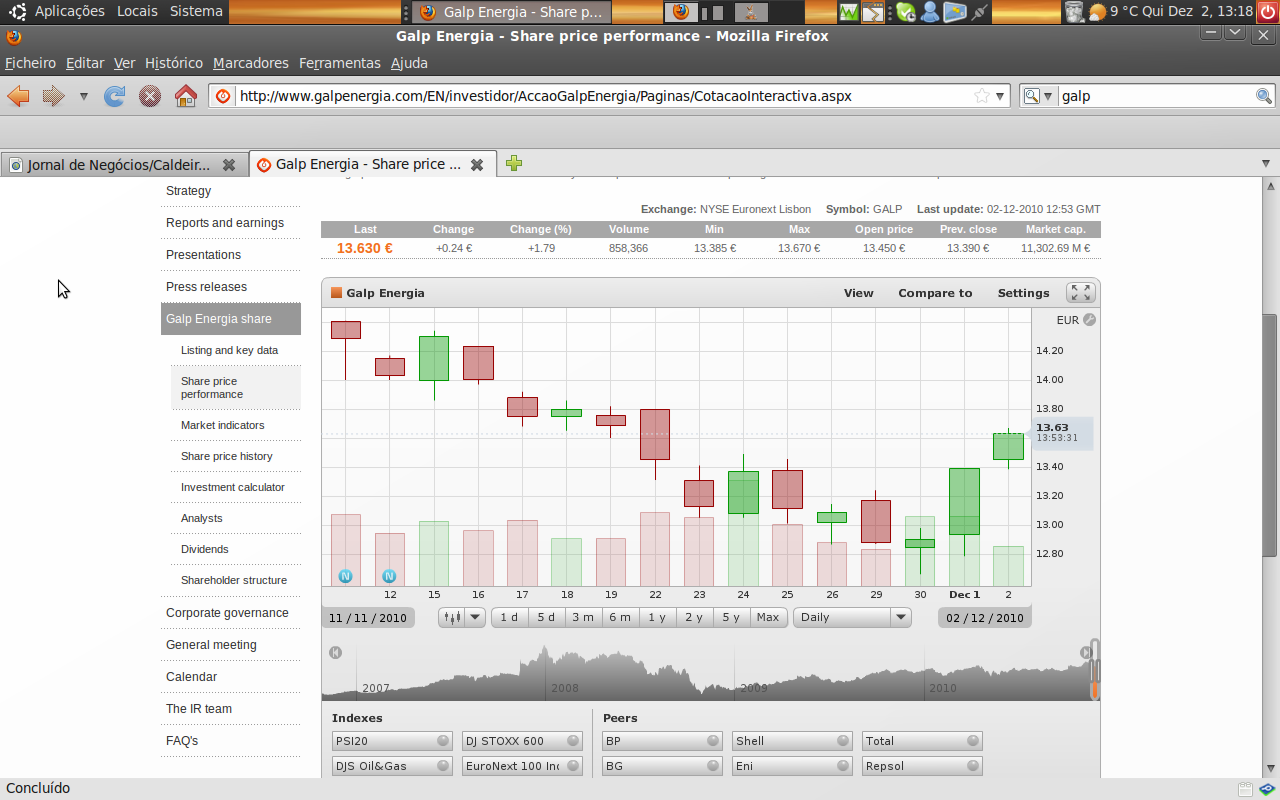Screen dimensions: 1280x800
Task: Click the network connection plug icon
Action: 979,12
